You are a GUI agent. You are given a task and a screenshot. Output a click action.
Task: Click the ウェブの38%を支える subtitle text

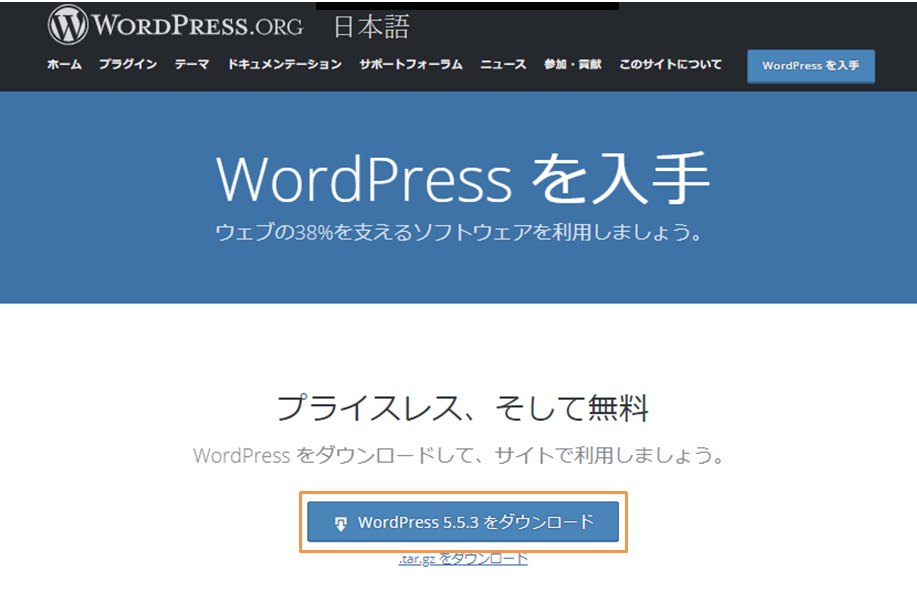coord(458,232)
